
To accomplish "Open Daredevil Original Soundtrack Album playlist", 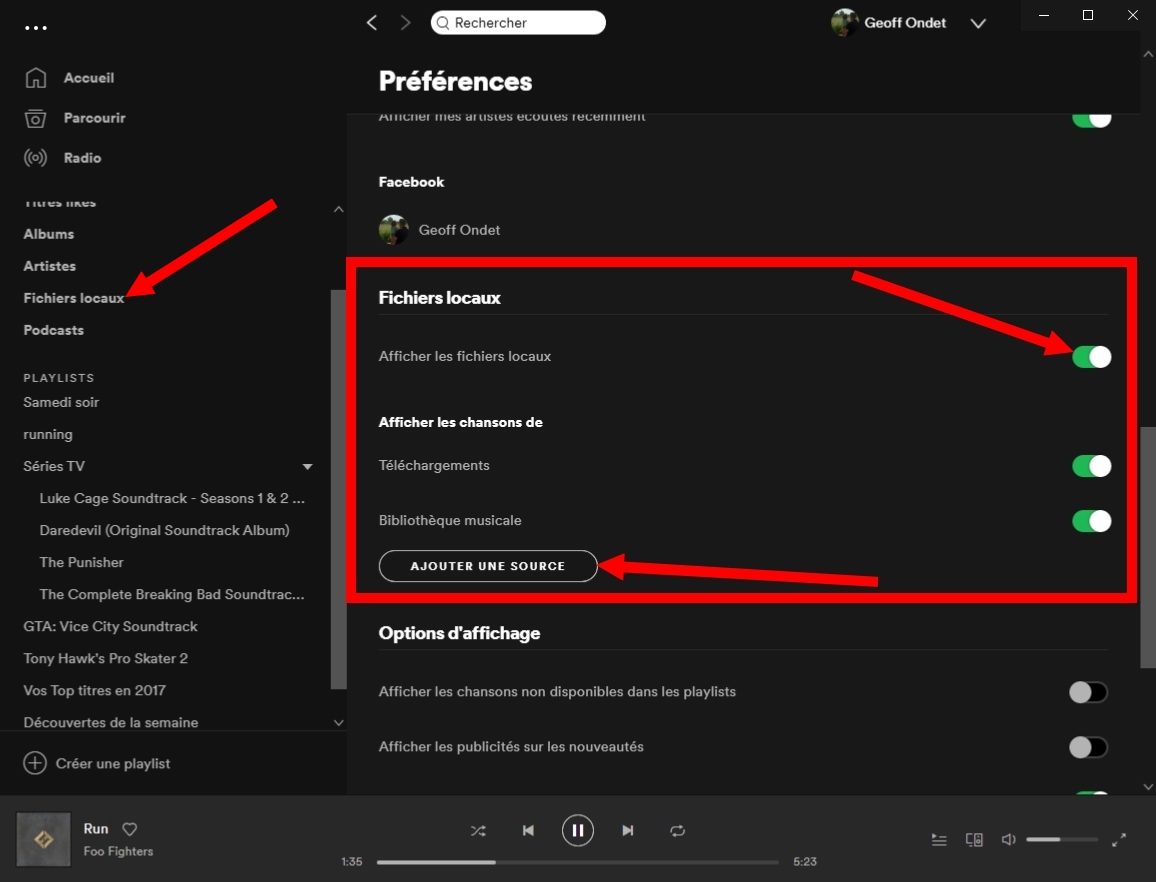I will point(164,530).
